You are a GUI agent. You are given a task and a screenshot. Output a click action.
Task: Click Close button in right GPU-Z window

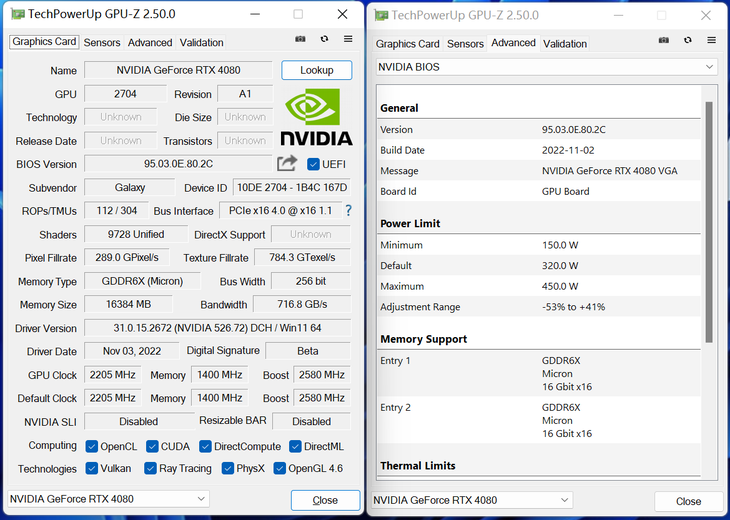(689, 501)
